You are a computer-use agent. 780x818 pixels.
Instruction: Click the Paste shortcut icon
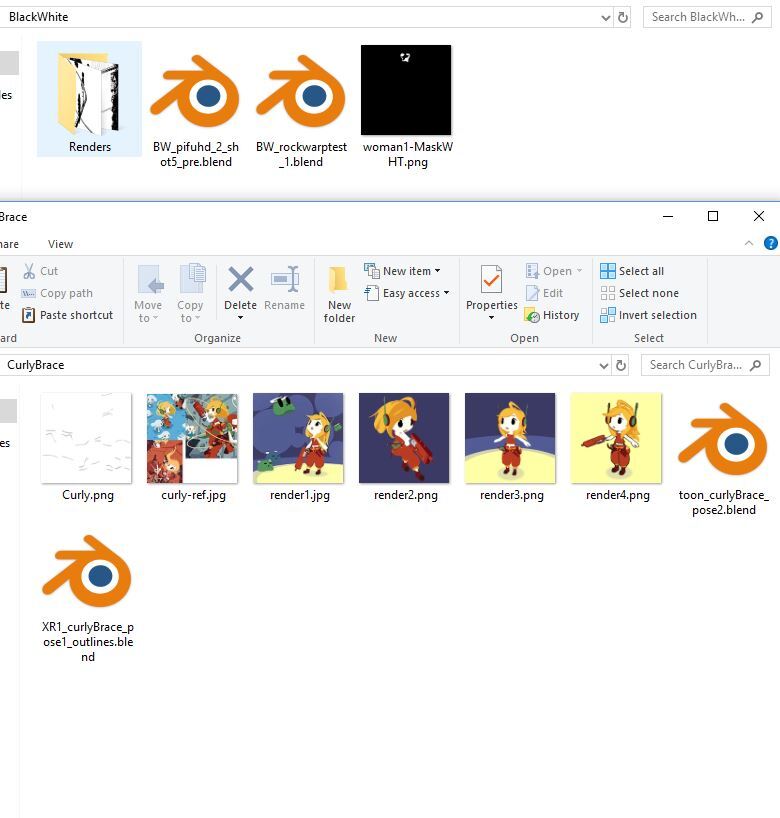pyautogui.click(x=28, y=315)
